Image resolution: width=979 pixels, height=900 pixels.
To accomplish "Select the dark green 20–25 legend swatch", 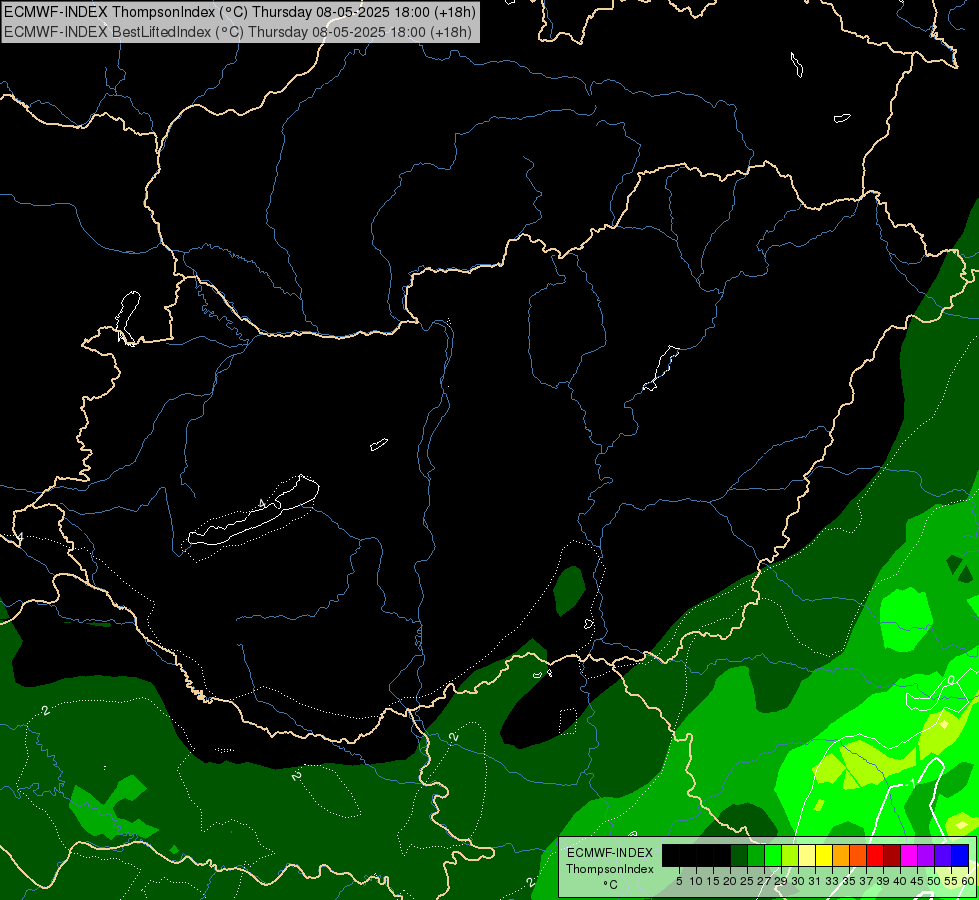I will [x=739, y=855].
